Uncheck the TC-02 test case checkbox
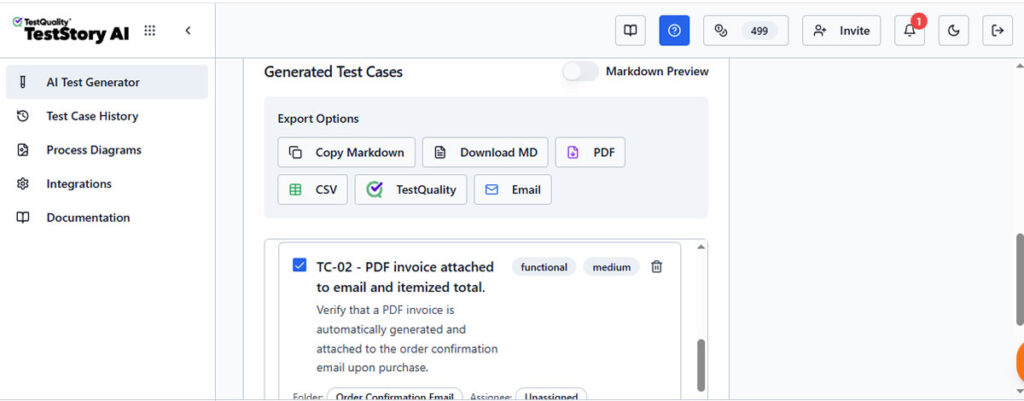 [300, 266]
